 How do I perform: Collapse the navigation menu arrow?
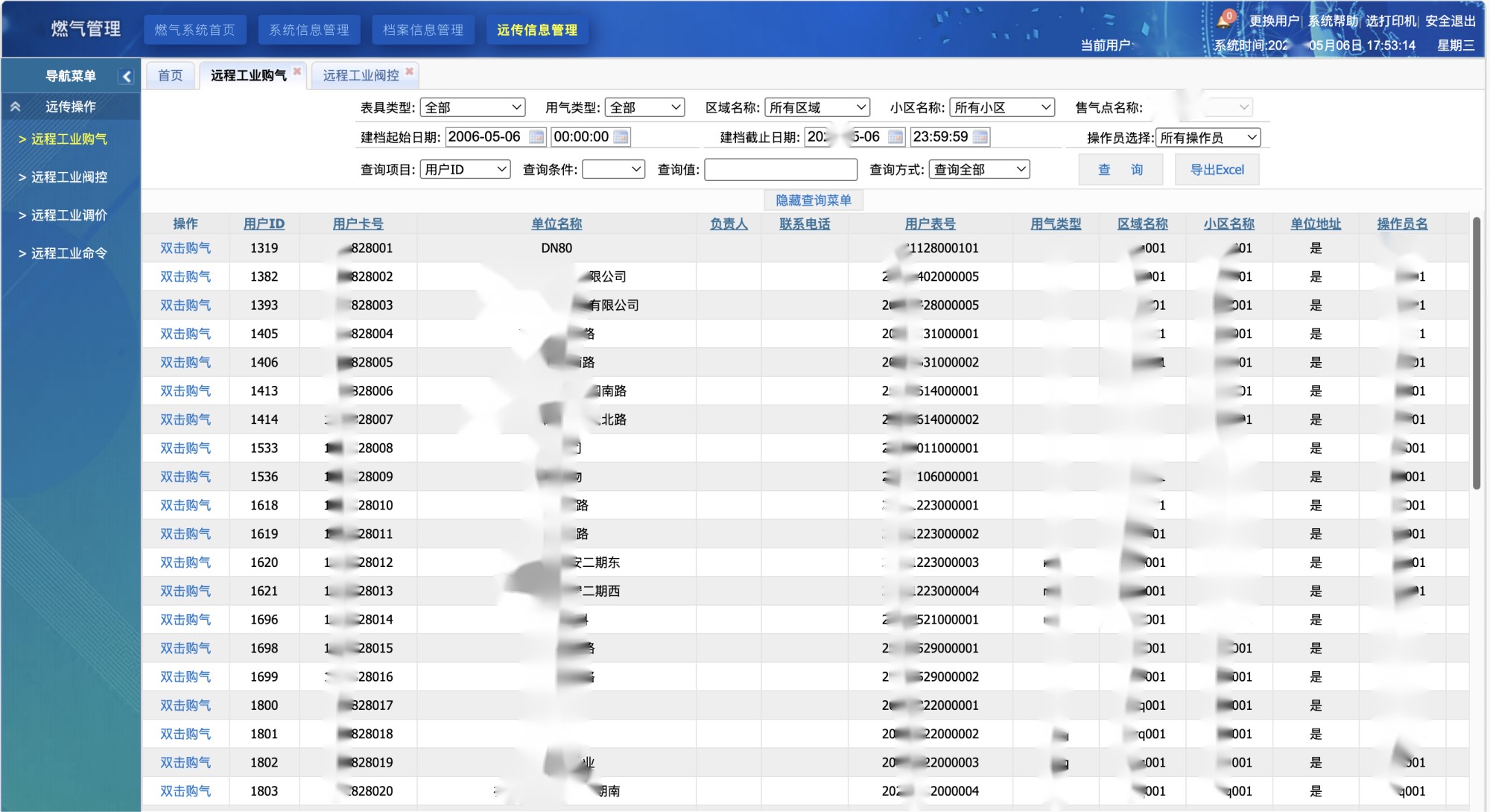pyautogui.click(x=127, y=76)
